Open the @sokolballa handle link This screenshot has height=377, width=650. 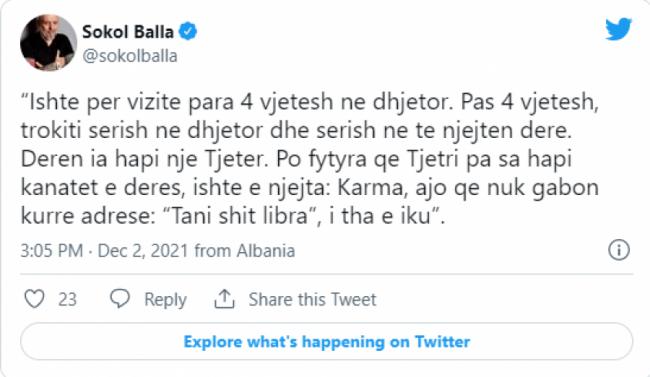pos(130,56)
